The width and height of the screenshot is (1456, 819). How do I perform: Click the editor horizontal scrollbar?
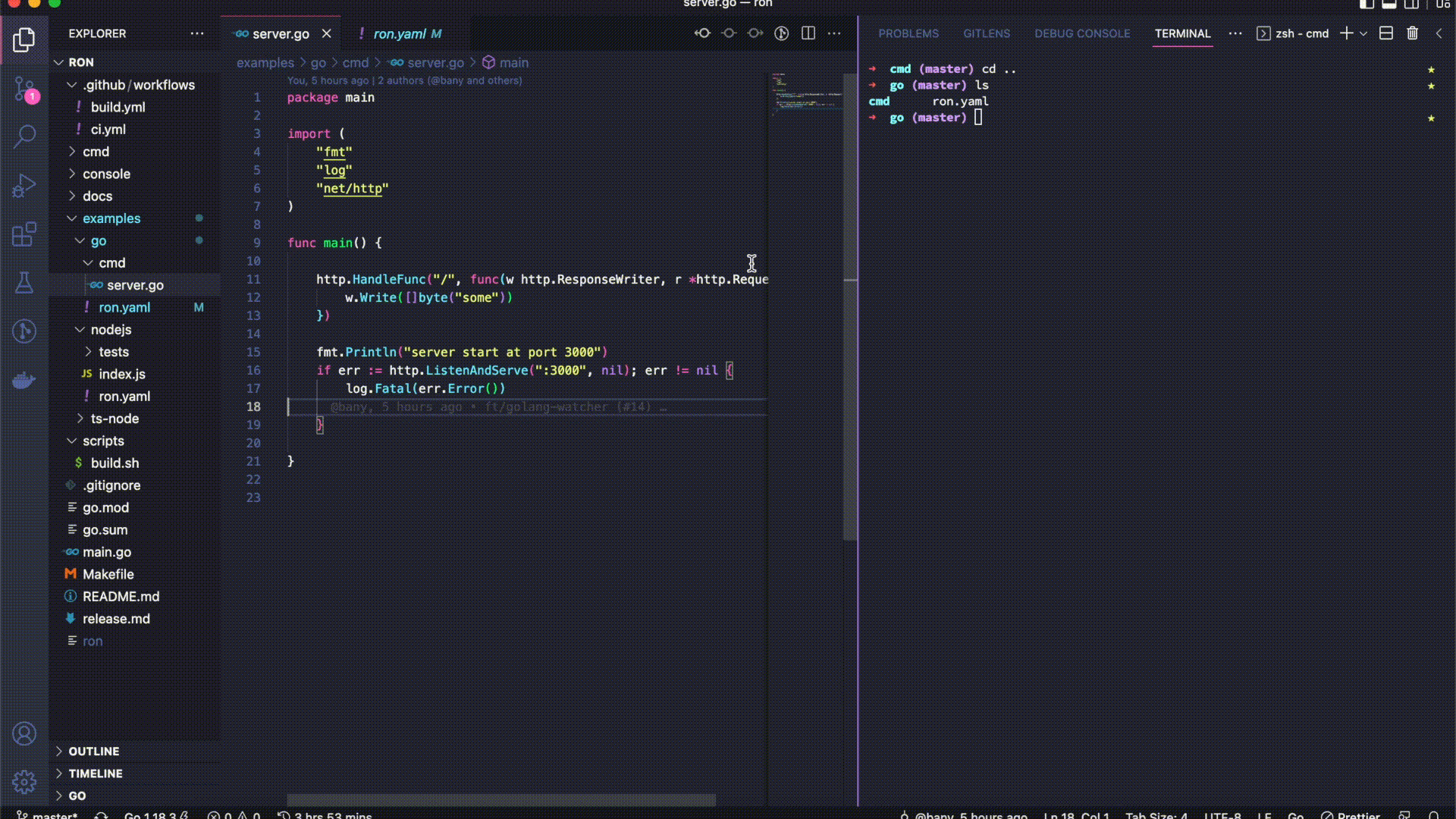pyautogui.click(x=500, y=800)
